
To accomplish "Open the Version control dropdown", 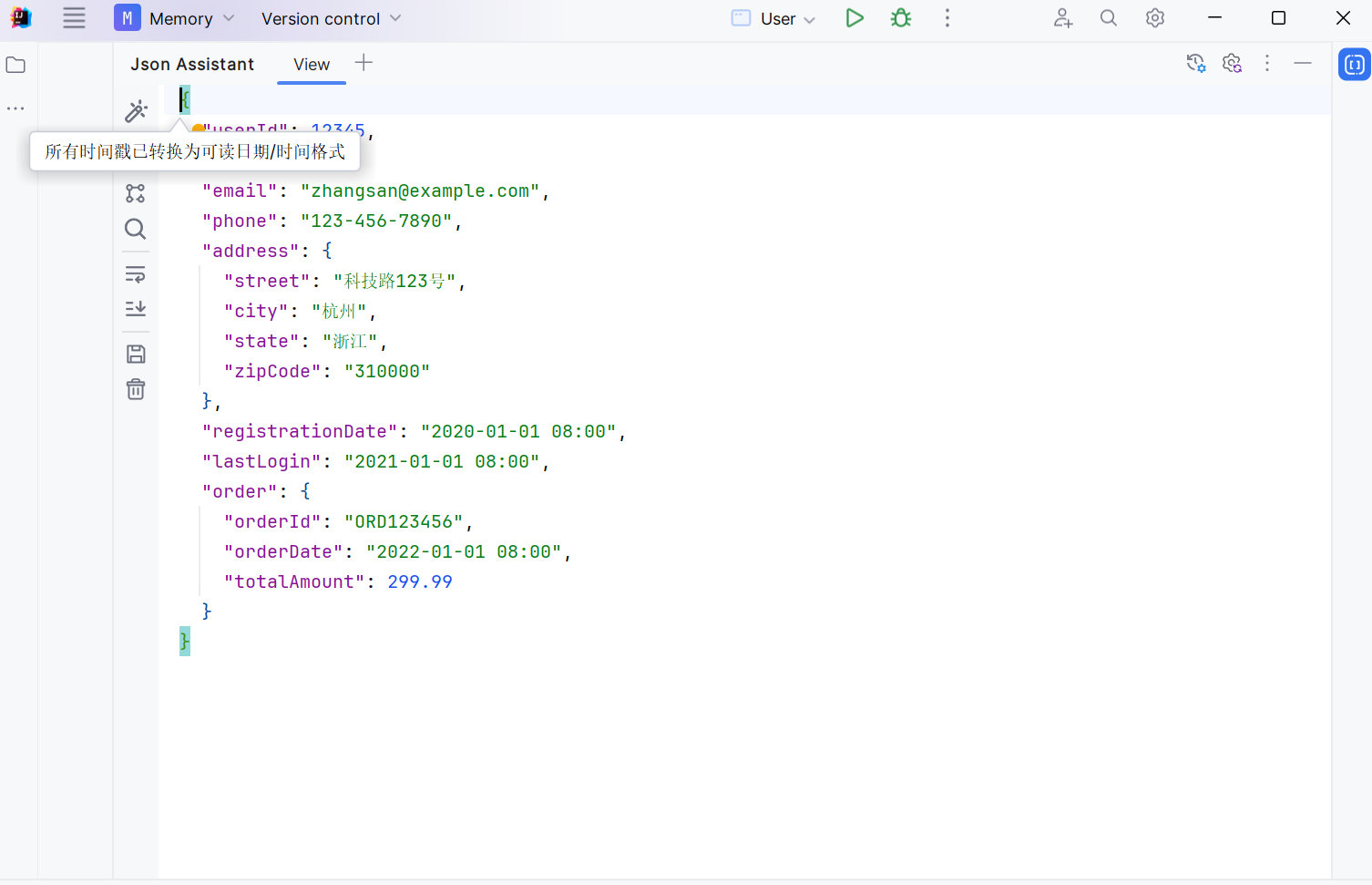I will click(x=331, y=18).
